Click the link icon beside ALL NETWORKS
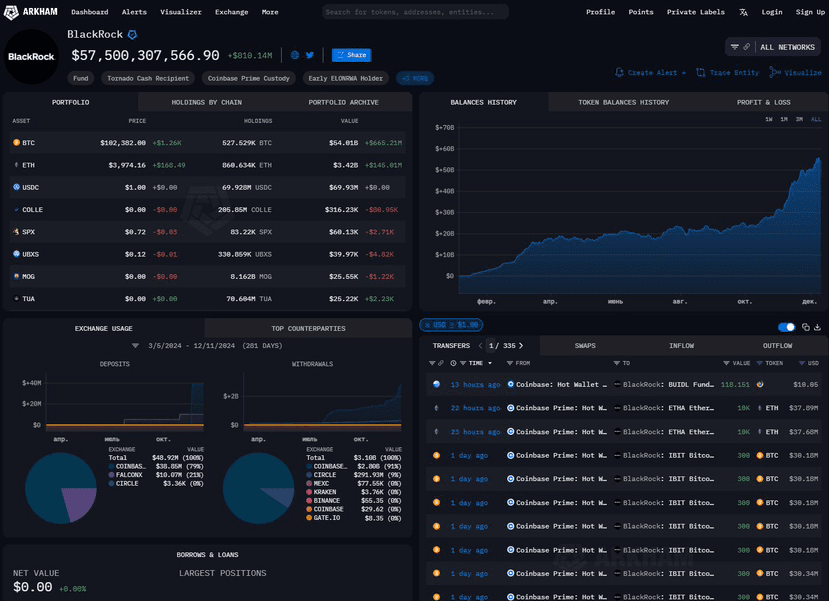 [747, 47]
